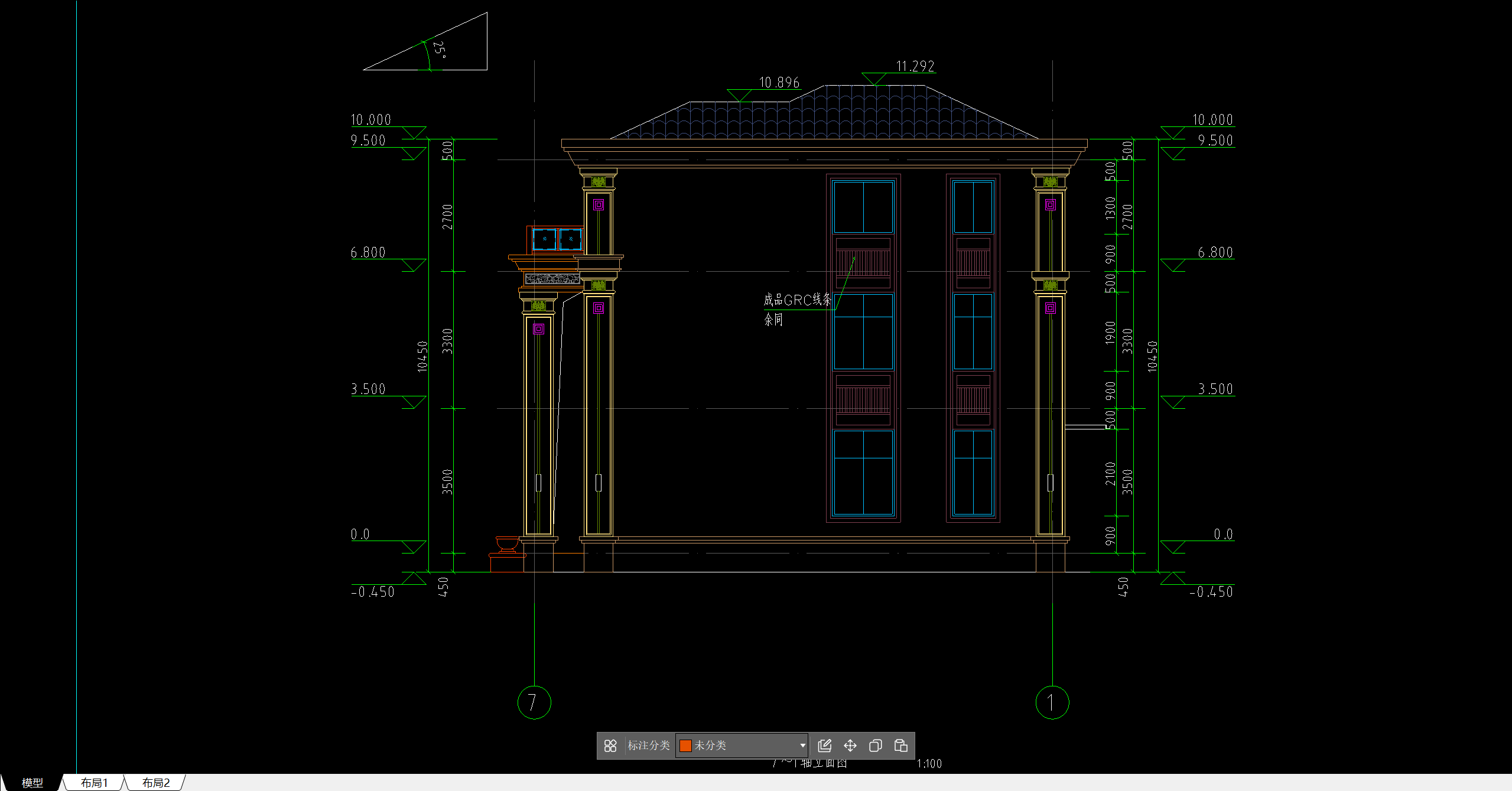Viewport: 1512px width, 791px height.
Task: Select the left 10.000 elevation mark
Action: (371, 120)
